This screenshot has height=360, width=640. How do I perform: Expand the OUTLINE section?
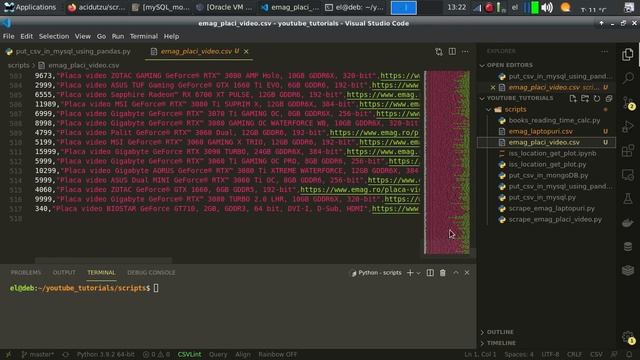coord(500,332)
